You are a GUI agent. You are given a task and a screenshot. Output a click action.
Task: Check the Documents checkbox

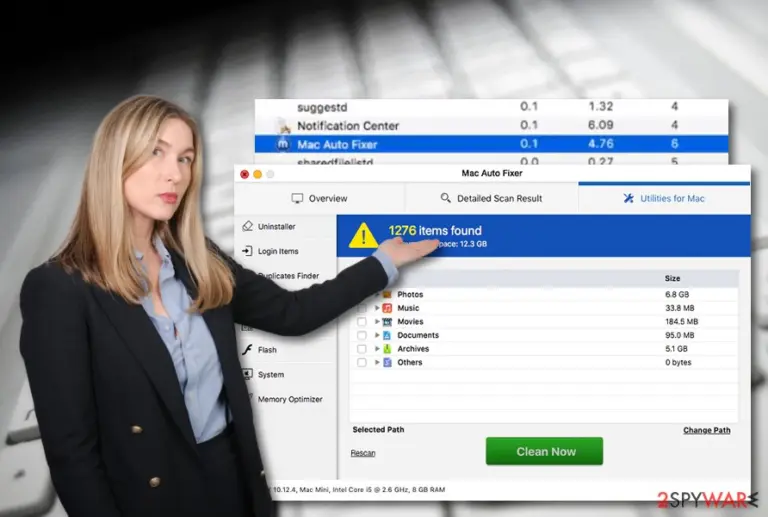pos(361,335)
